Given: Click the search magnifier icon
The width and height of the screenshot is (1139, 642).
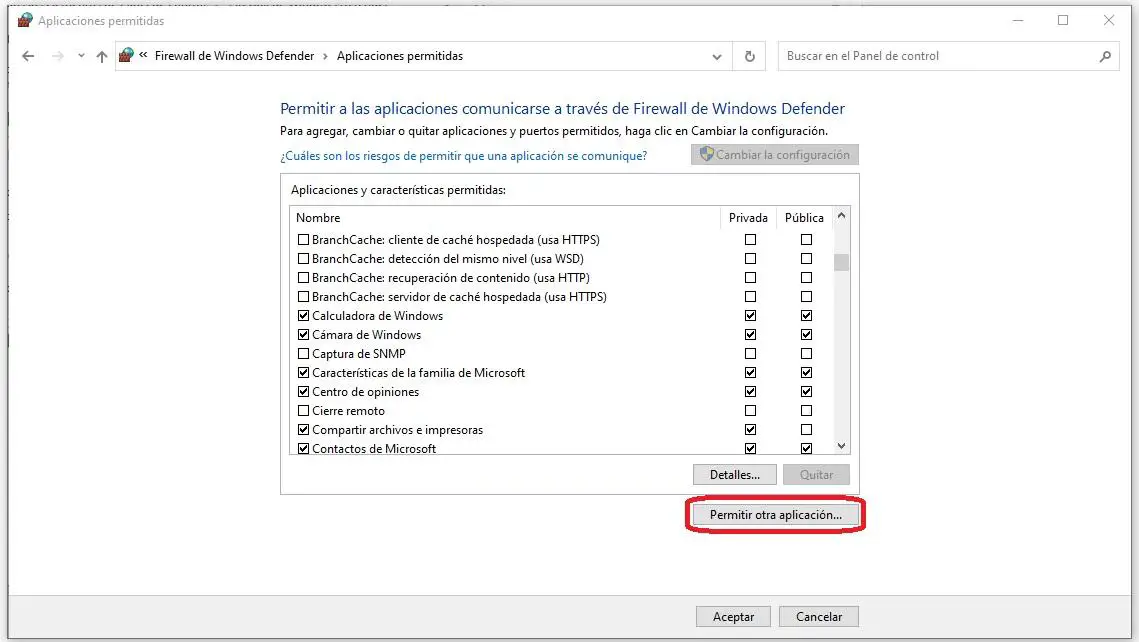Looking at the screenshot, I should click(1105, 56).
